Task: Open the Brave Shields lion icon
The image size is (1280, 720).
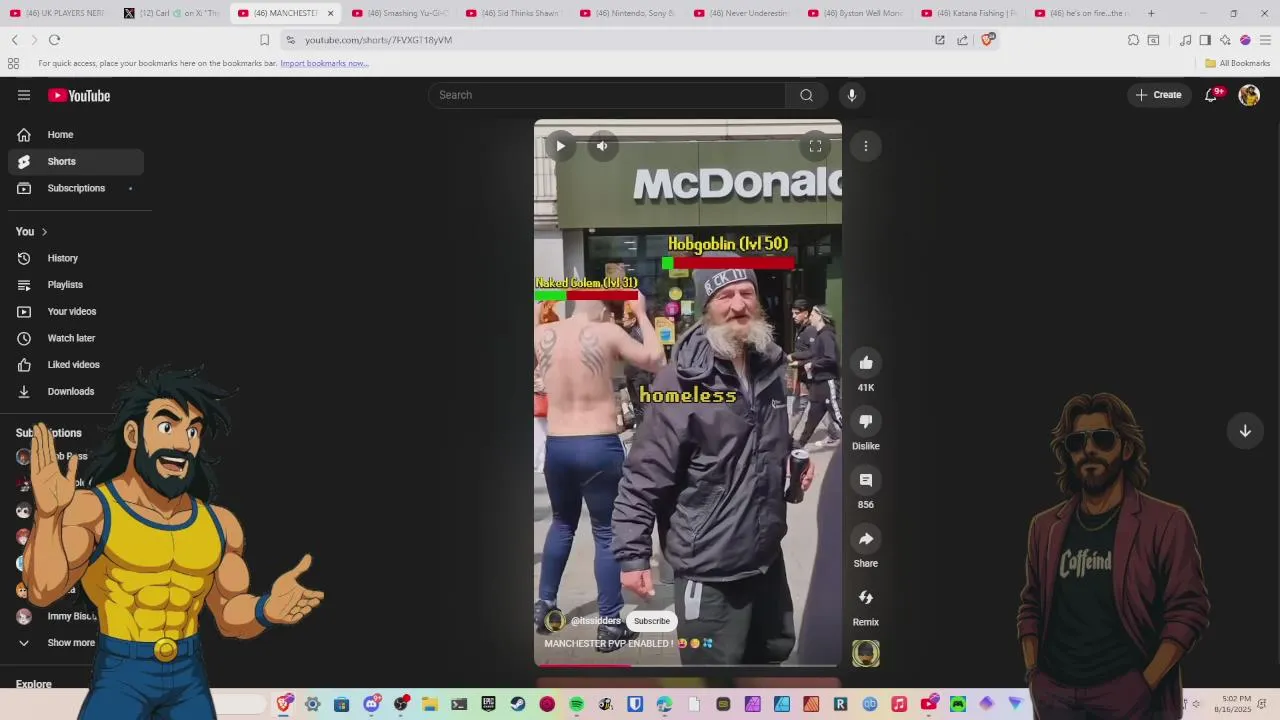Action: click(989, 40)
